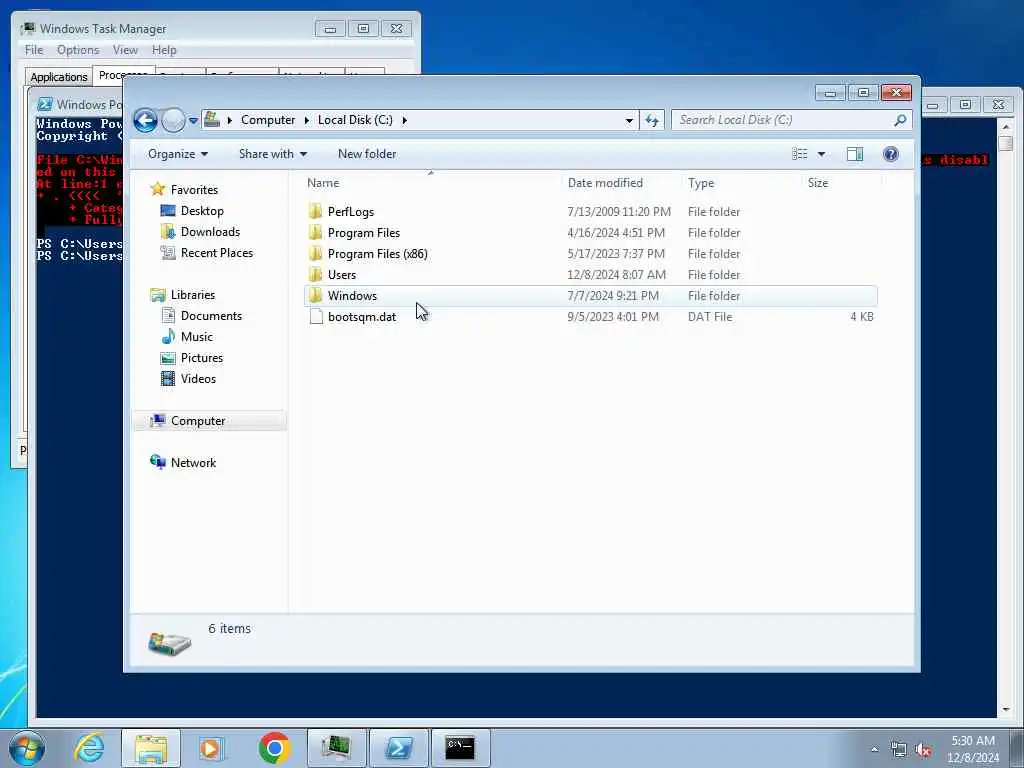Click the Refresh button in the address bar

(x=652, y=120)
